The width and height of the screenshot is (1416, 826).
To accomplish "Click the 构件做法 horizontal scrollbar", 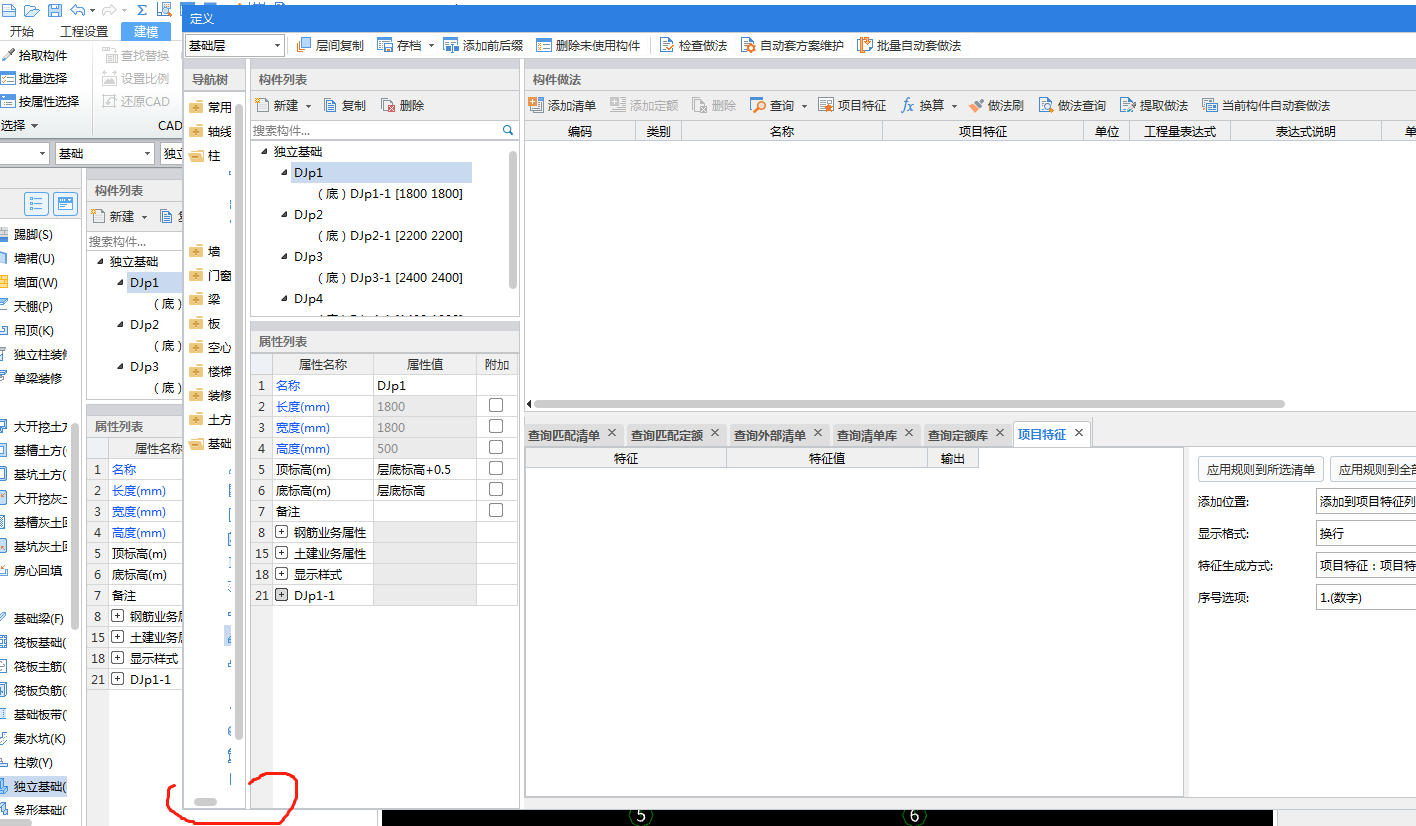I will (x=908, y=404).
